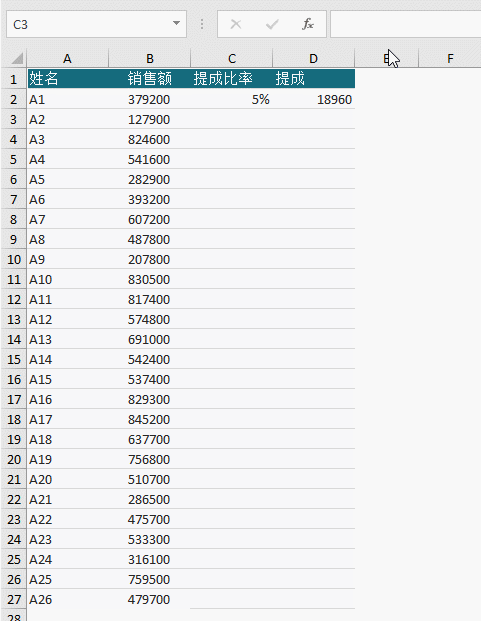Select column A header
This screenshot has width=481, height=621.
click(x=67, y=59)
